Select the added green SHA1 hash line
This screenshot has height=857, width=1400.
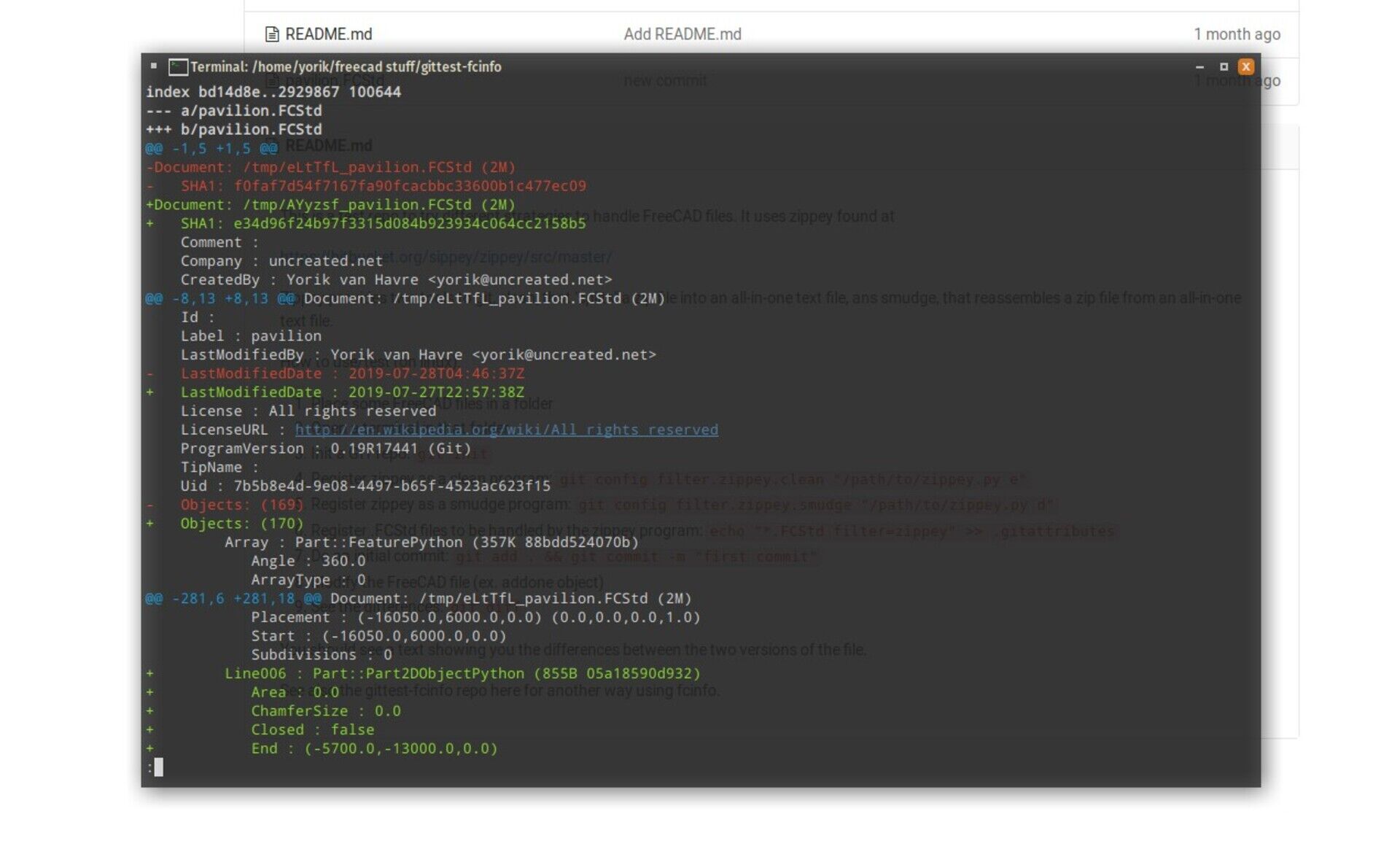[366, 224]
